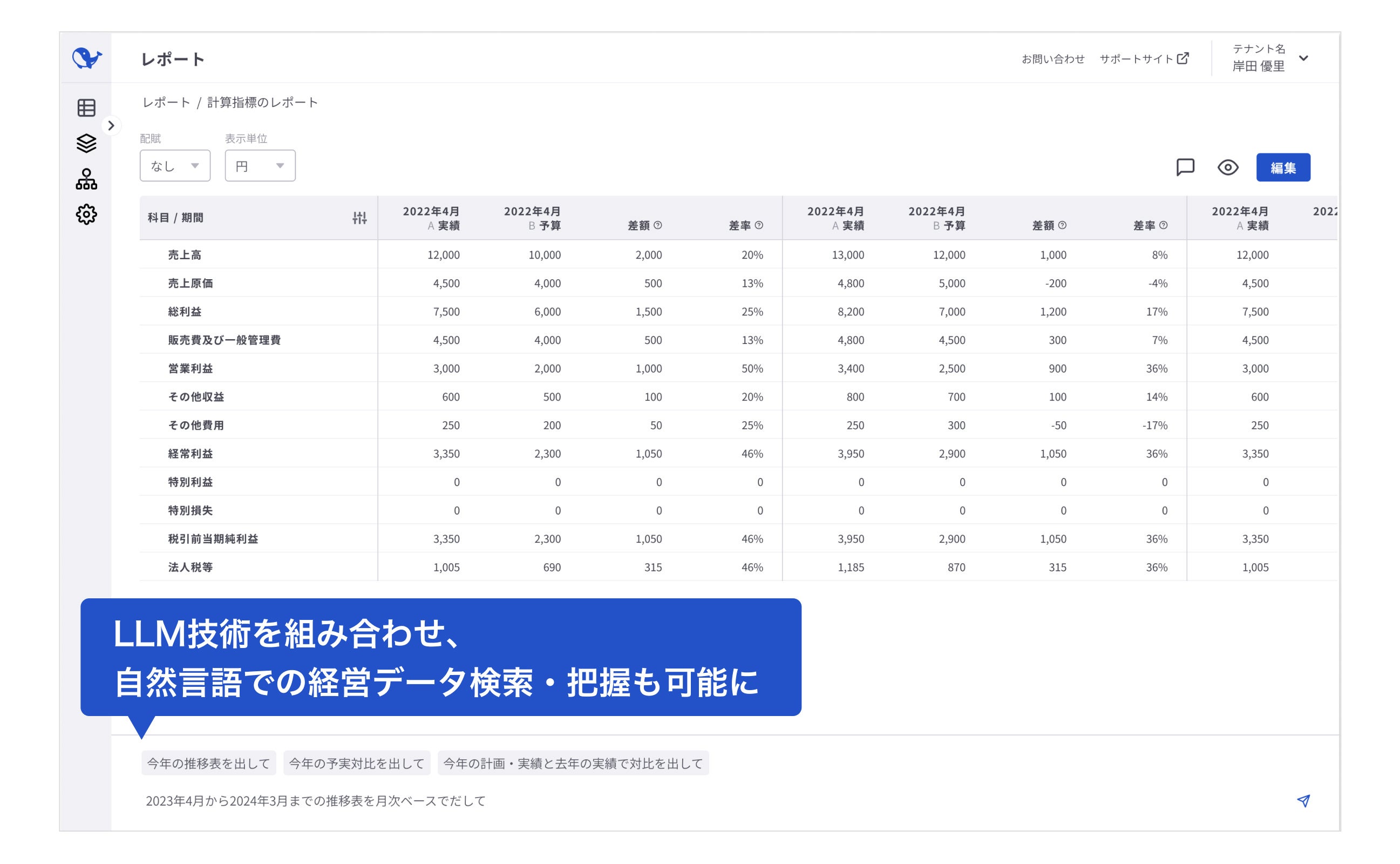The height and width of the screenshot is (864, 1400).
Task: Send the chat prompt with paper plane
Action: pos(1303,801)
